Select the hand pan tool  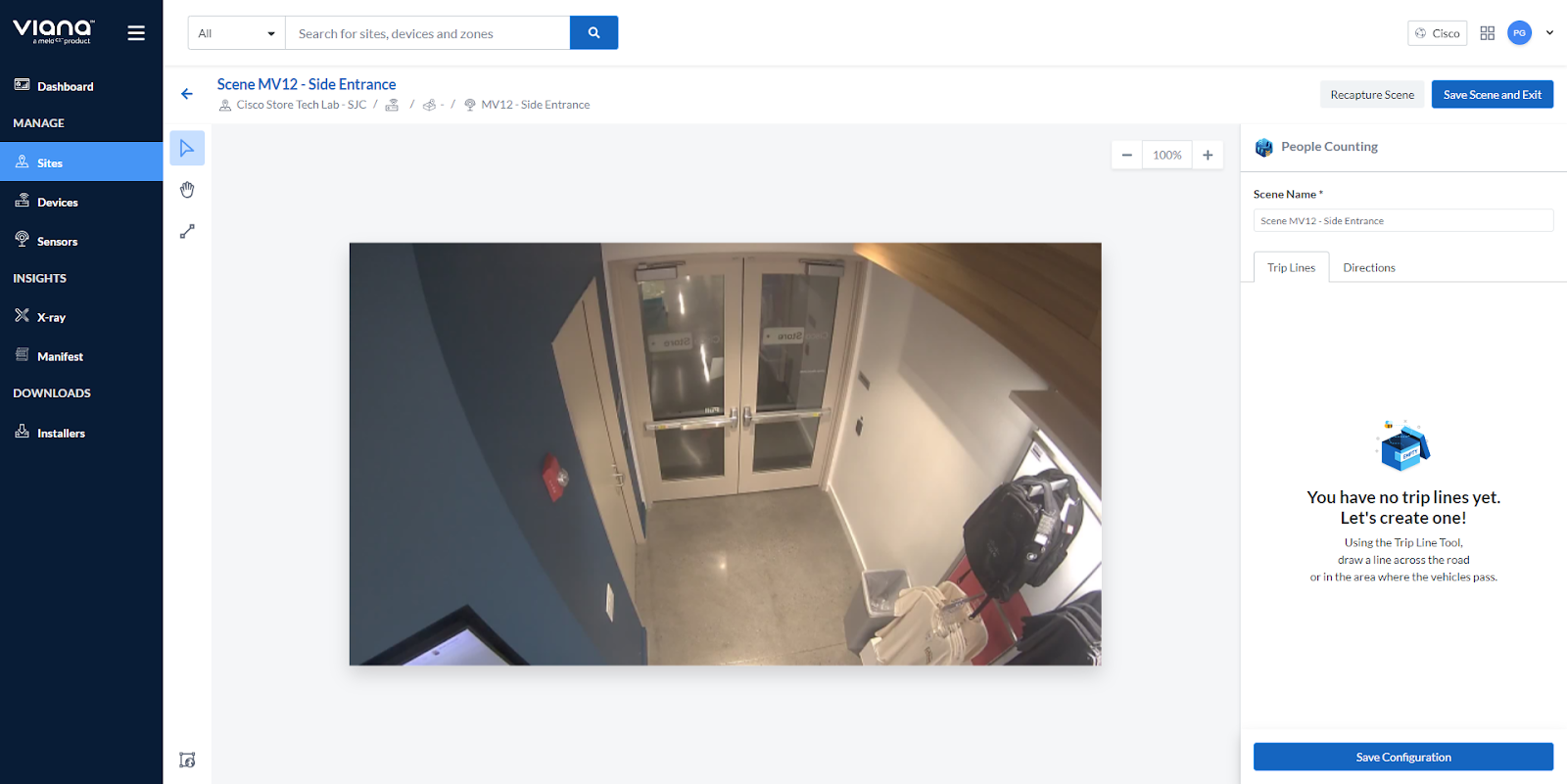coord(187,190)
